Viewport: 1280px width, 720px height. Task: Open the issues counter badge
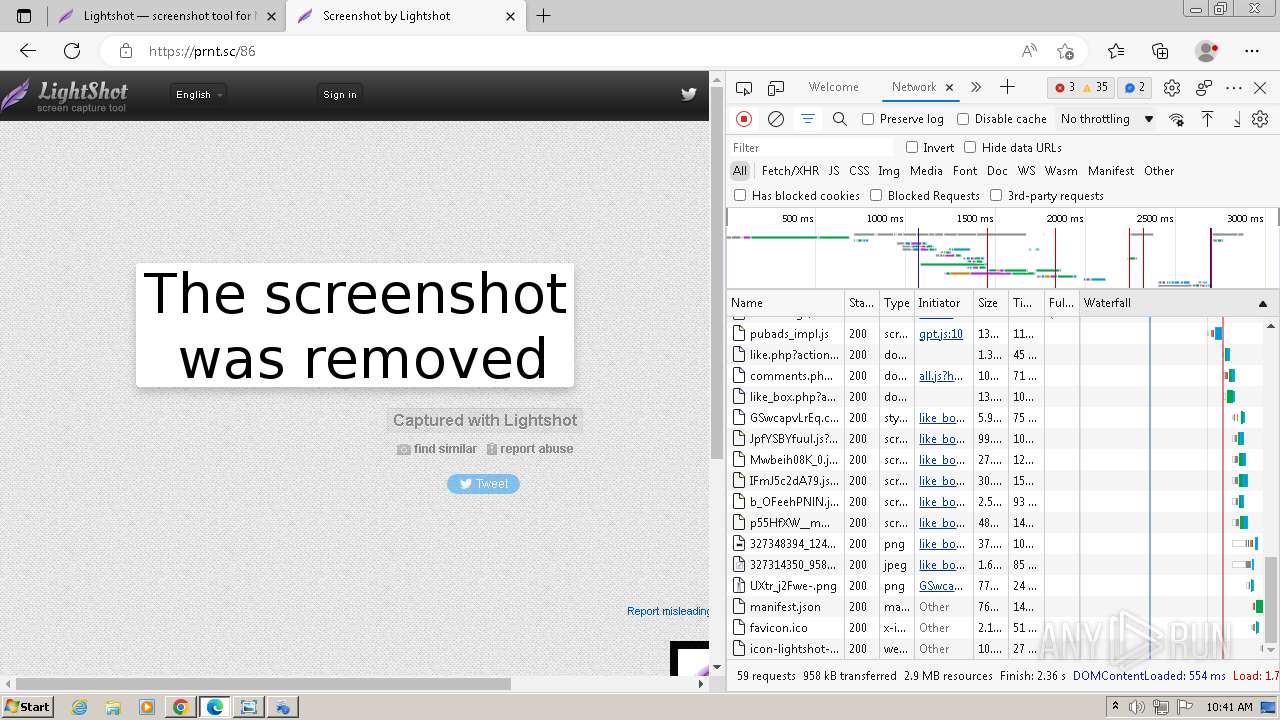1135,87
